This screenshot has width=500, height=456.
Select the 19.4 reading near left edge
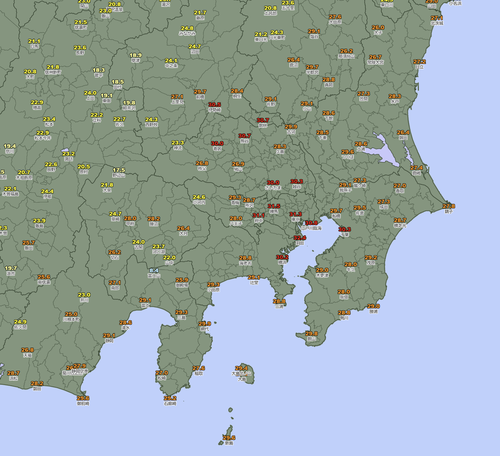(10, 146)
